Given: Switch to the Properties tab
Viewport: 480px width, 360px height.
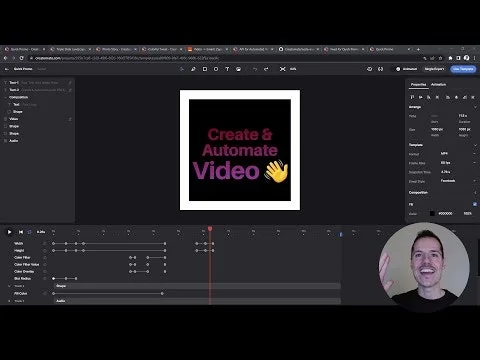Looking at the screenshot, I should click(x=418, y=85).
